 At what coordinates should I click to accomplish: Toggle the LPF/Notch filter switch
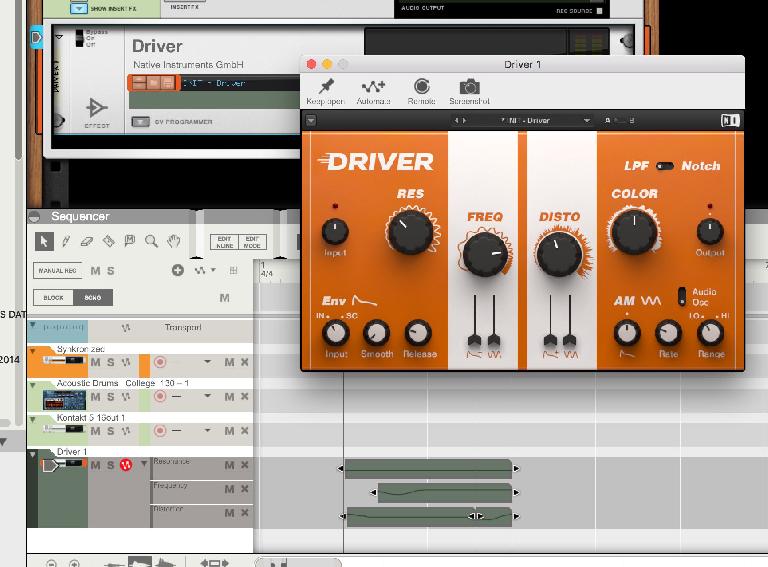665,166
